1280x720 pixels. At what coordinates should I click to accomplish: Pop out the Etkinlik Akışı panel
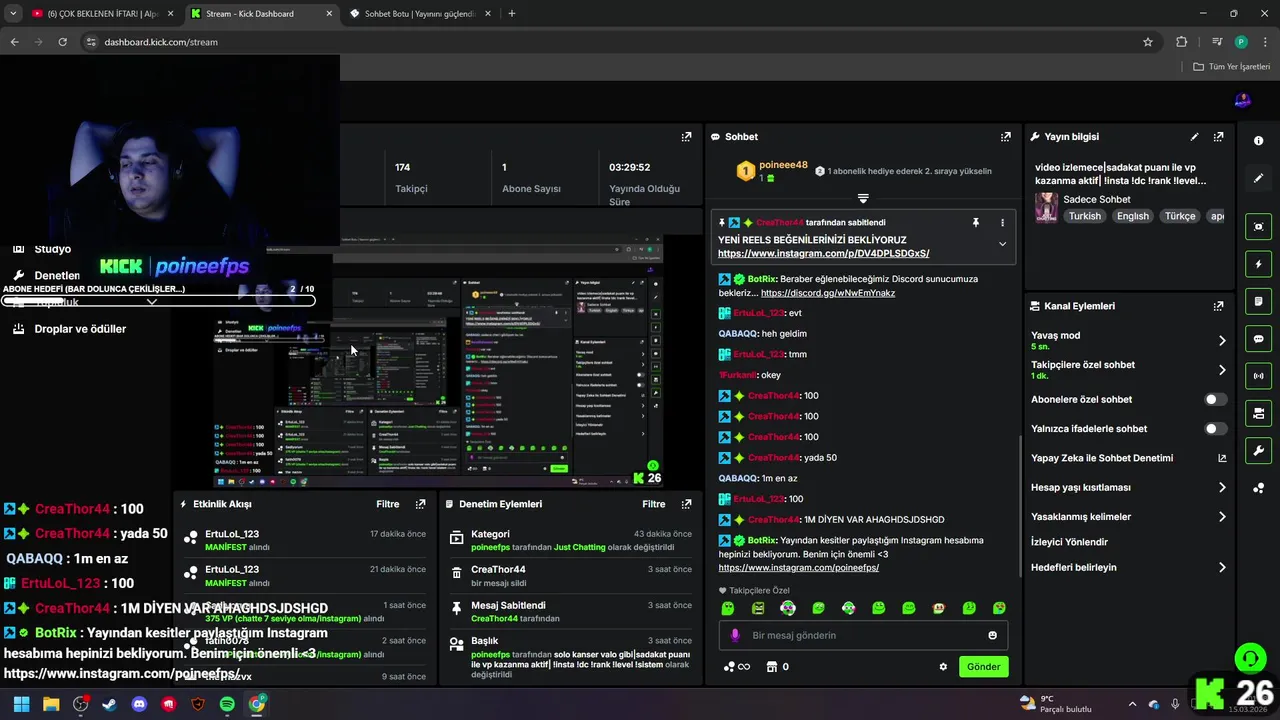420,504
